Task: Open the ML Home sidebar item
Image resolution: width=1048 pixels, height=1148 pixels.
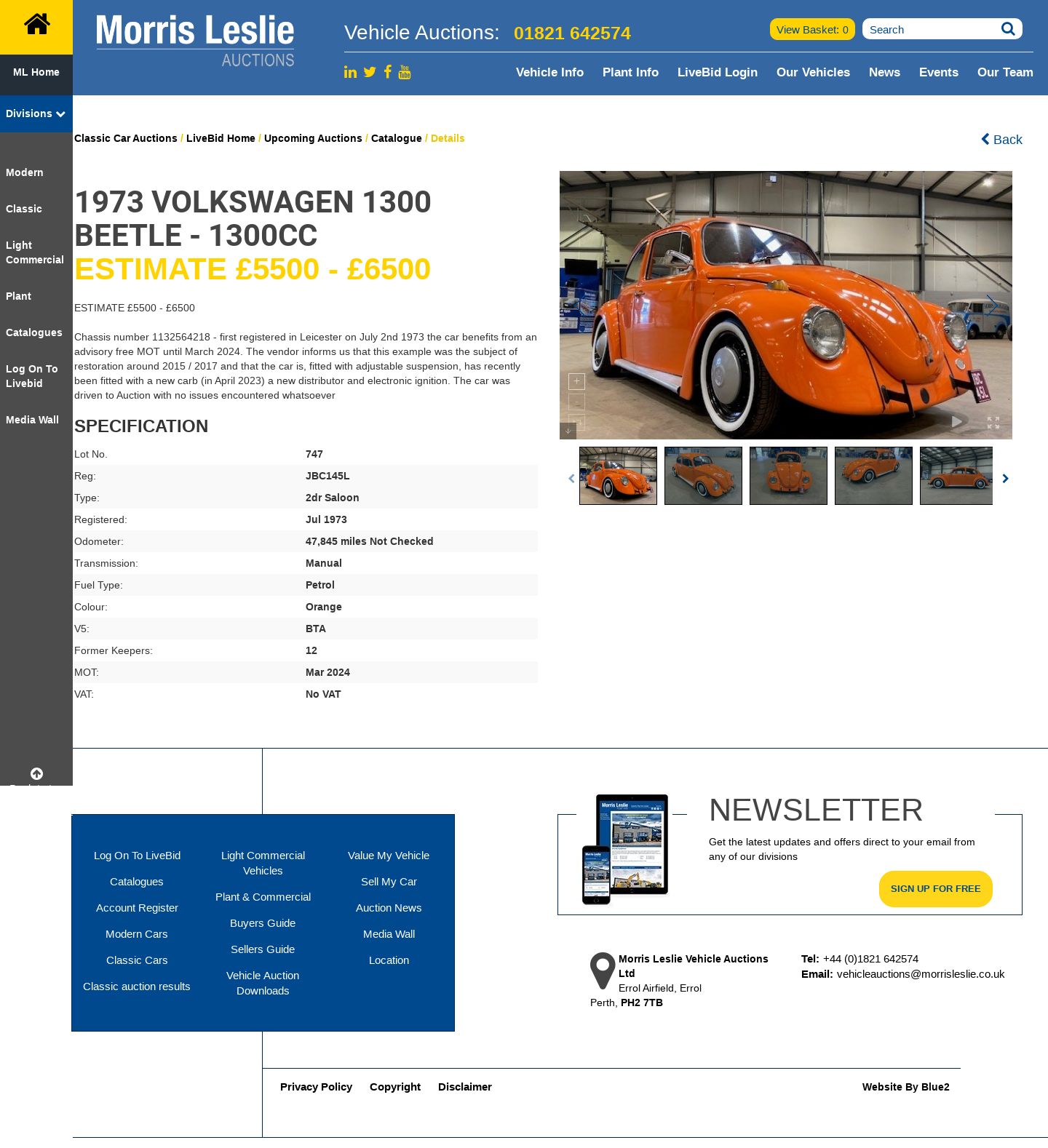Action: (x=36, y=72)
